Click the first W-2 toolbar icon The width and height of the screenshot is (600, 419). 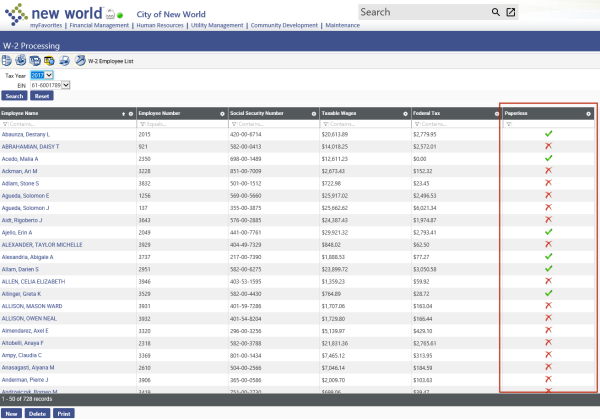8,61
